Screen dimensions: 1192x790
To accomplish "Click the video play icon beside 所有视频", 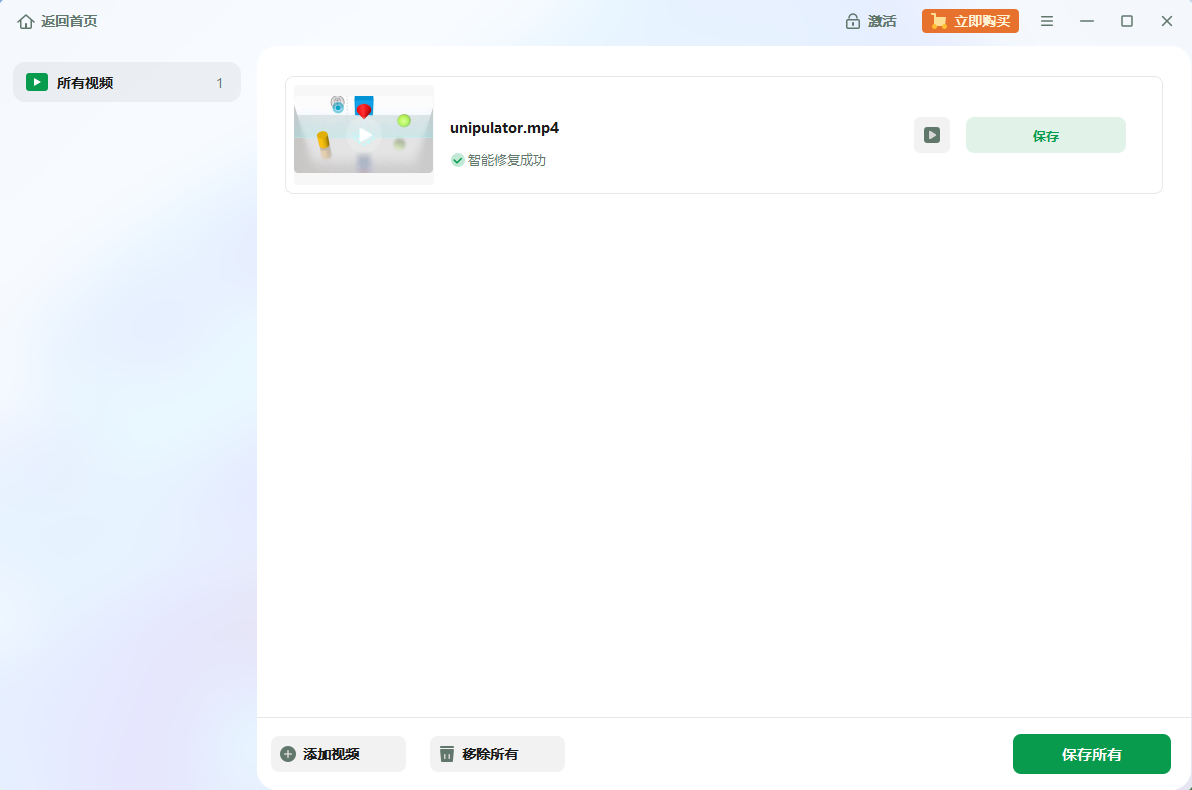I will point(37,82).
